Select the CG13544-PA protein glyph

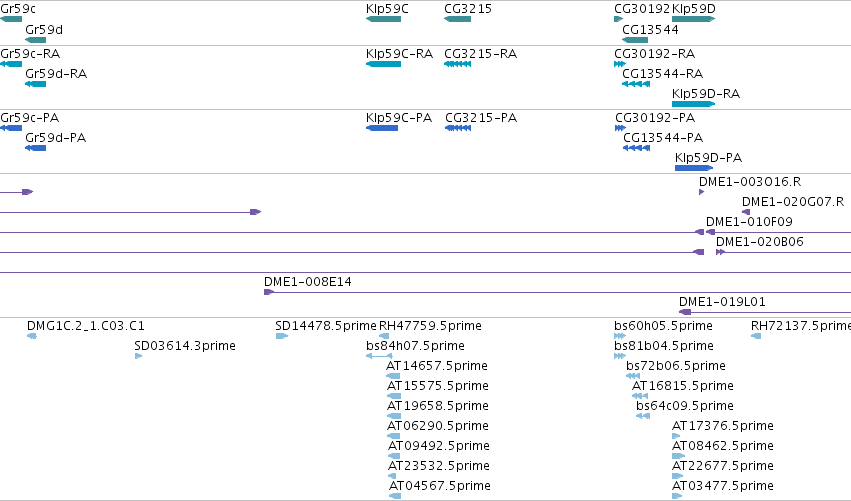[x=636, y=148]
